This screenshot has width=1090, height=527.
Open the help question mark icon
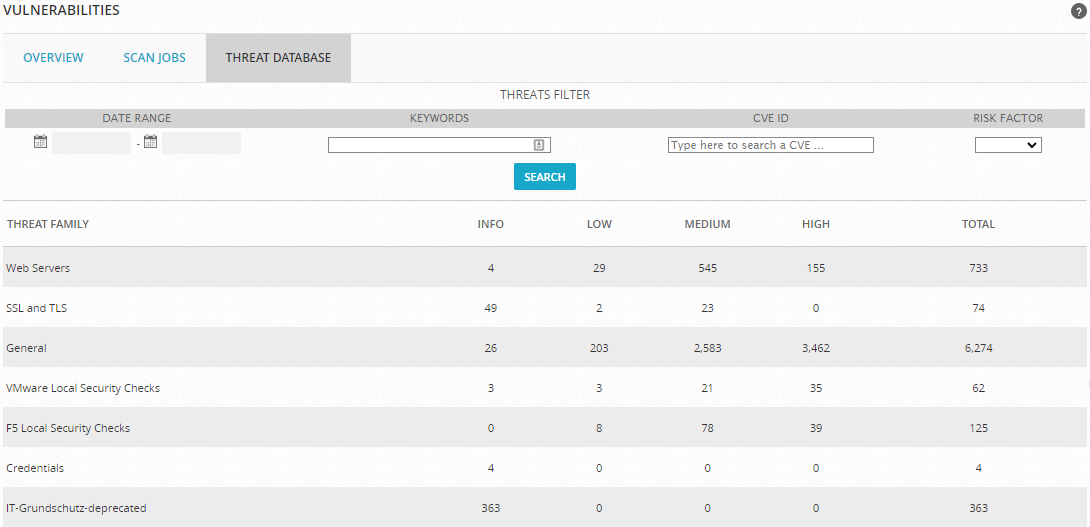tap(1078, 11)
